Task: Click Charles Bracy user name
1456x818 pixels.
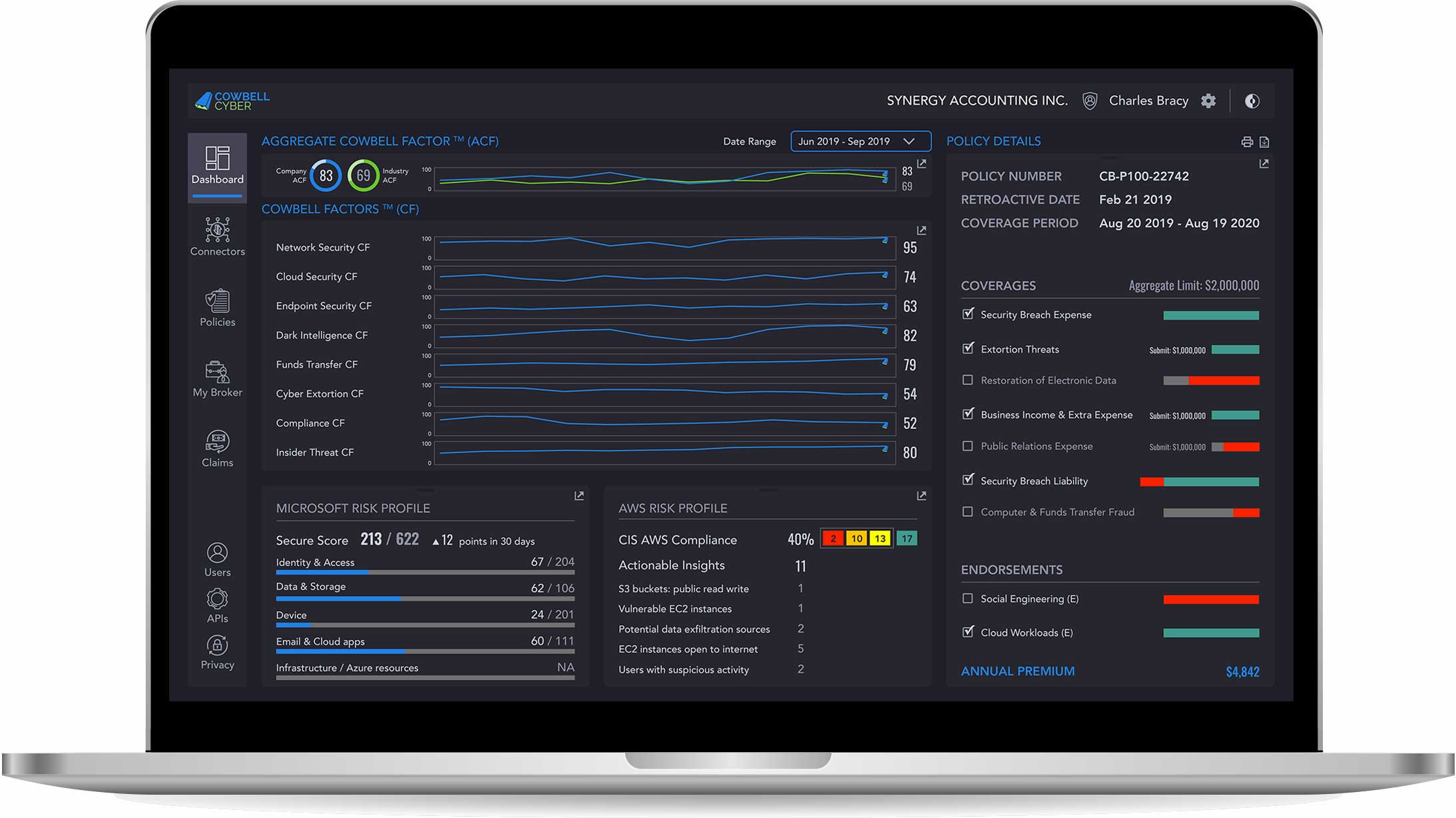Action: click(x=1148, y=101)
